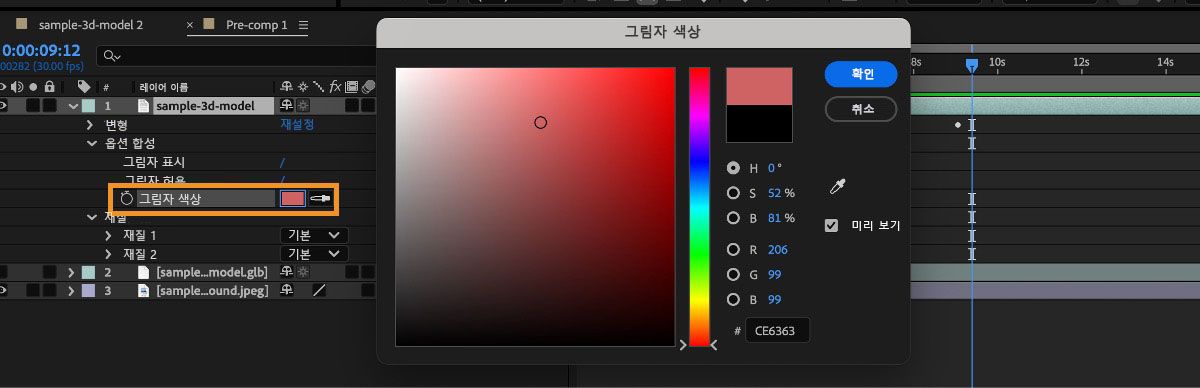Expand the 재질 2 group
This screenshot has width=1200, height=388.
point(108,254)
